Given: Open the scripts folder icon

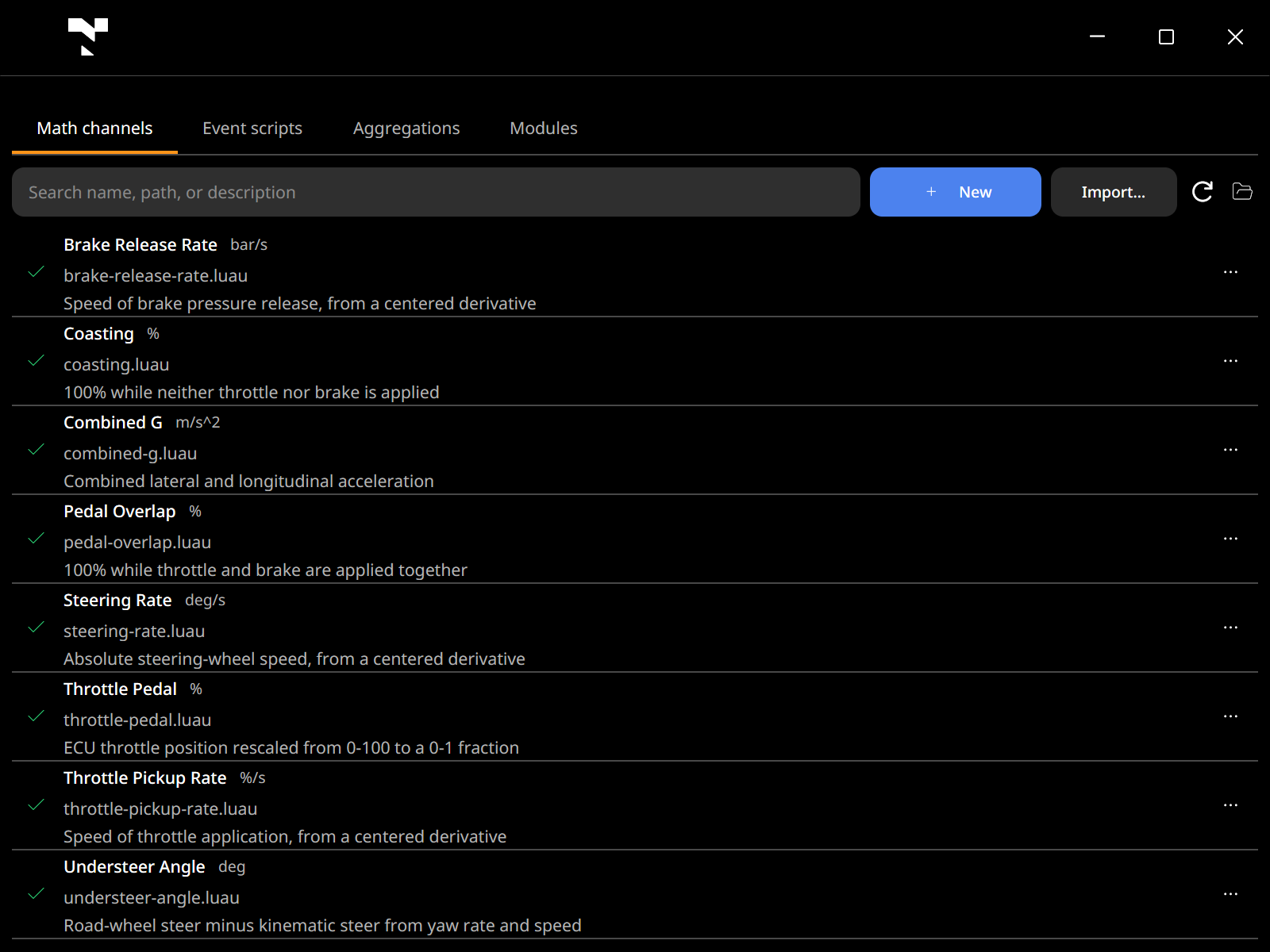Looking at the screenshot, I should (x=1242, y=192).
